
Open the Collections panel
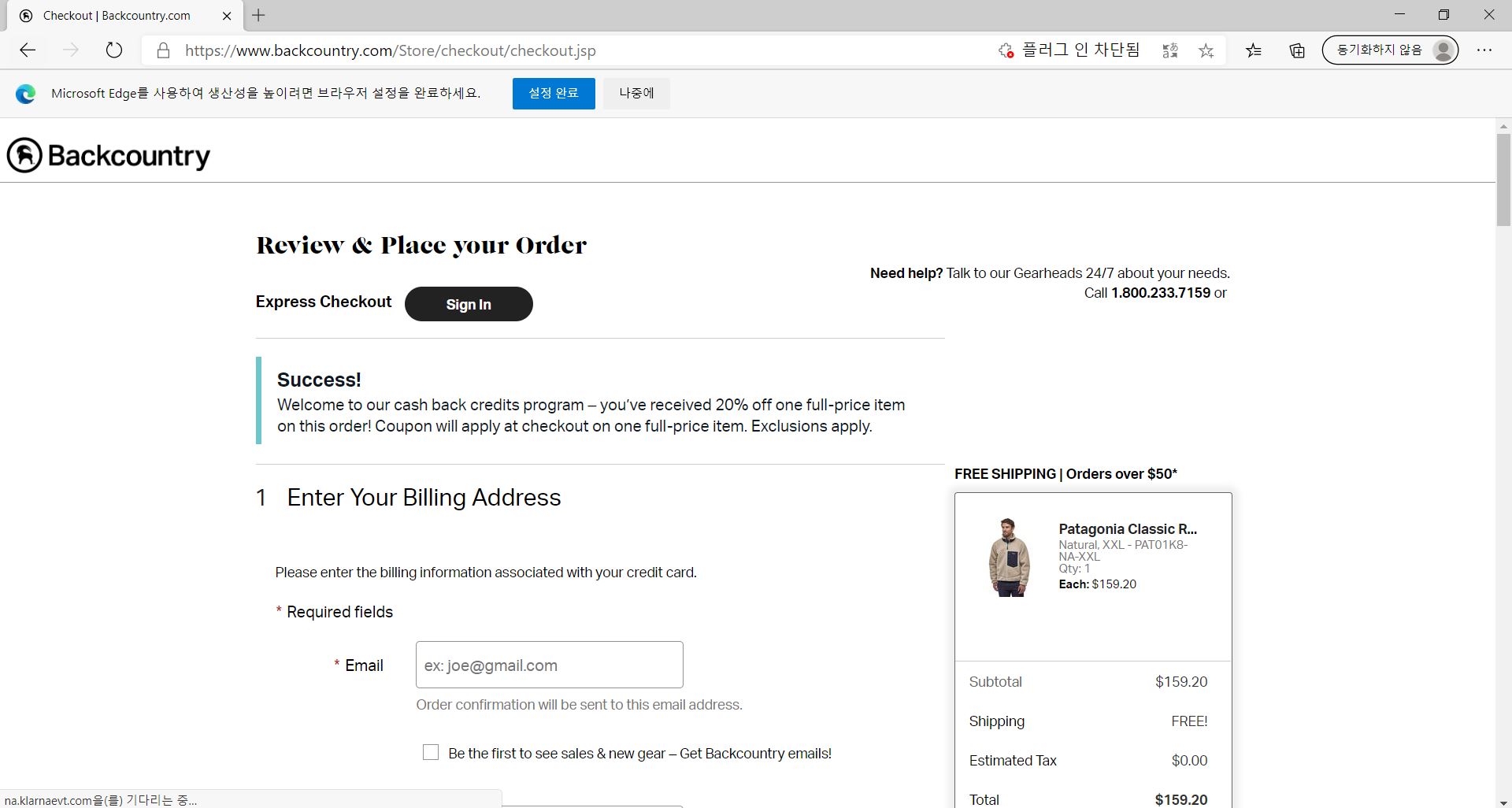point(1297,50)
